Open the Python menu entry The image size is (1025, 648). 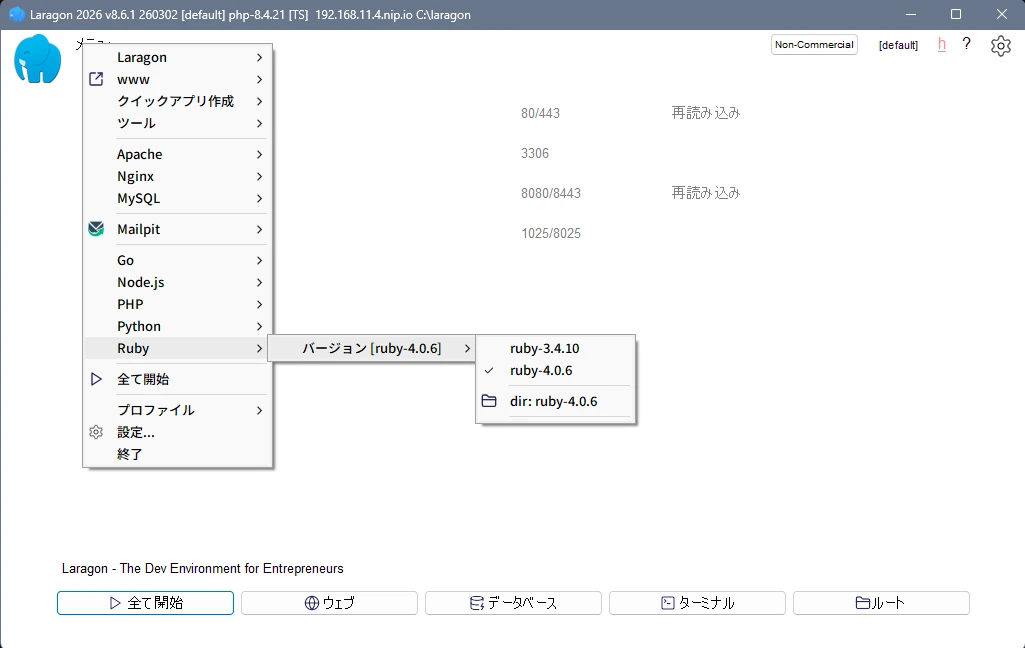click(177, 326)
